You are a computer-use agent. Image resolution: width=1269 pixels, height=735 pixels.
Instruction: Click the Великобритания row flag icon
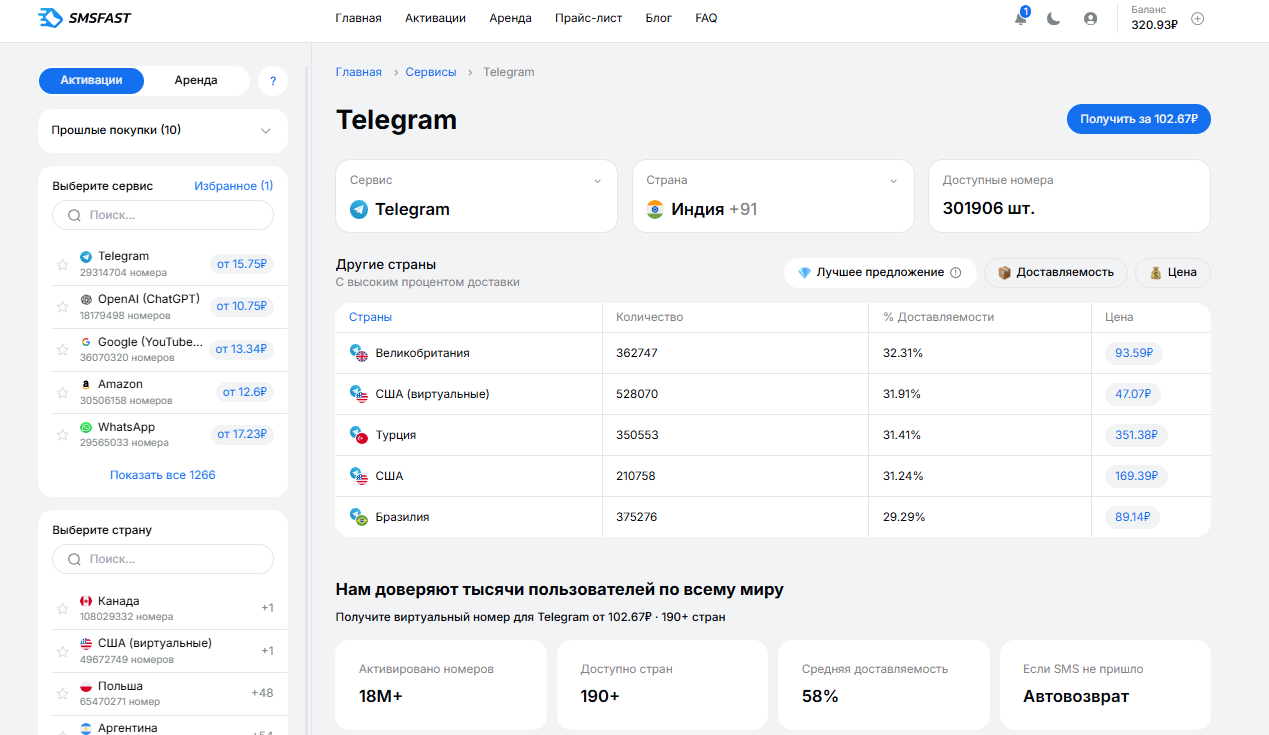click(x=359, y=353)
